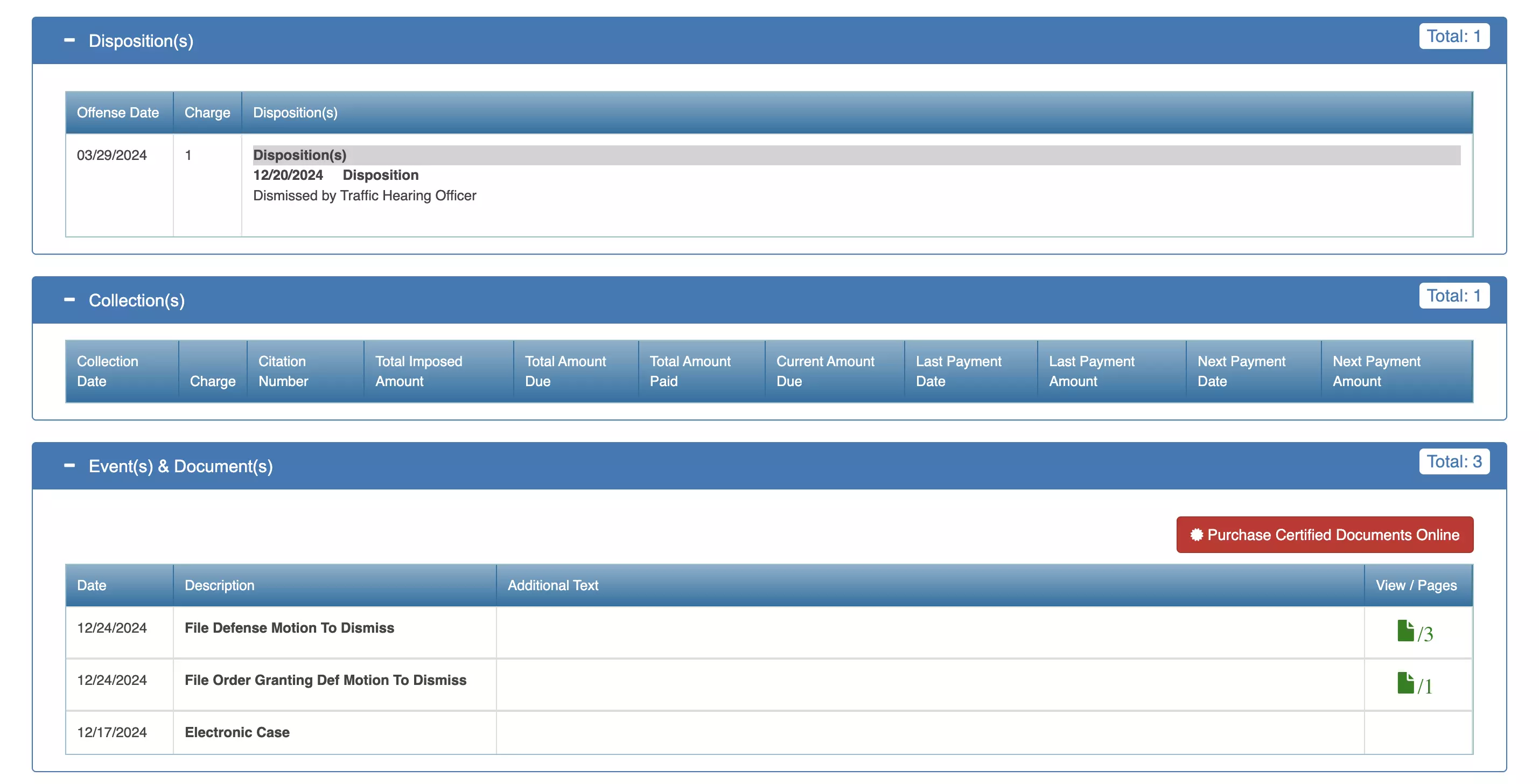Click the View / Pages column header
The width and height of the screenshot is (1539, 784).
pyautogui.click(x=1418, y=585)
